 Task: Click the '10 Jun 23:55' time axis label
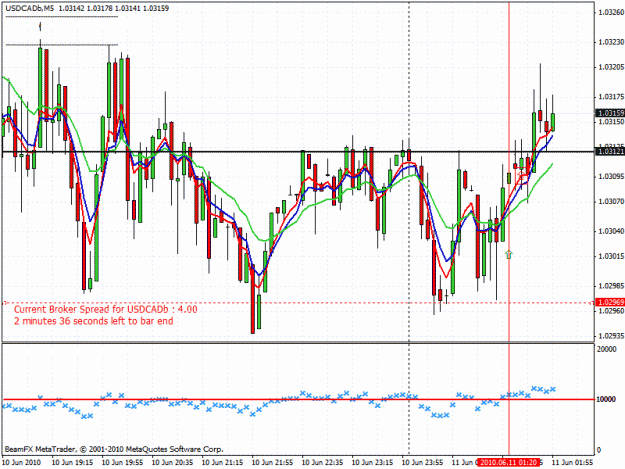tap(422, 463)
